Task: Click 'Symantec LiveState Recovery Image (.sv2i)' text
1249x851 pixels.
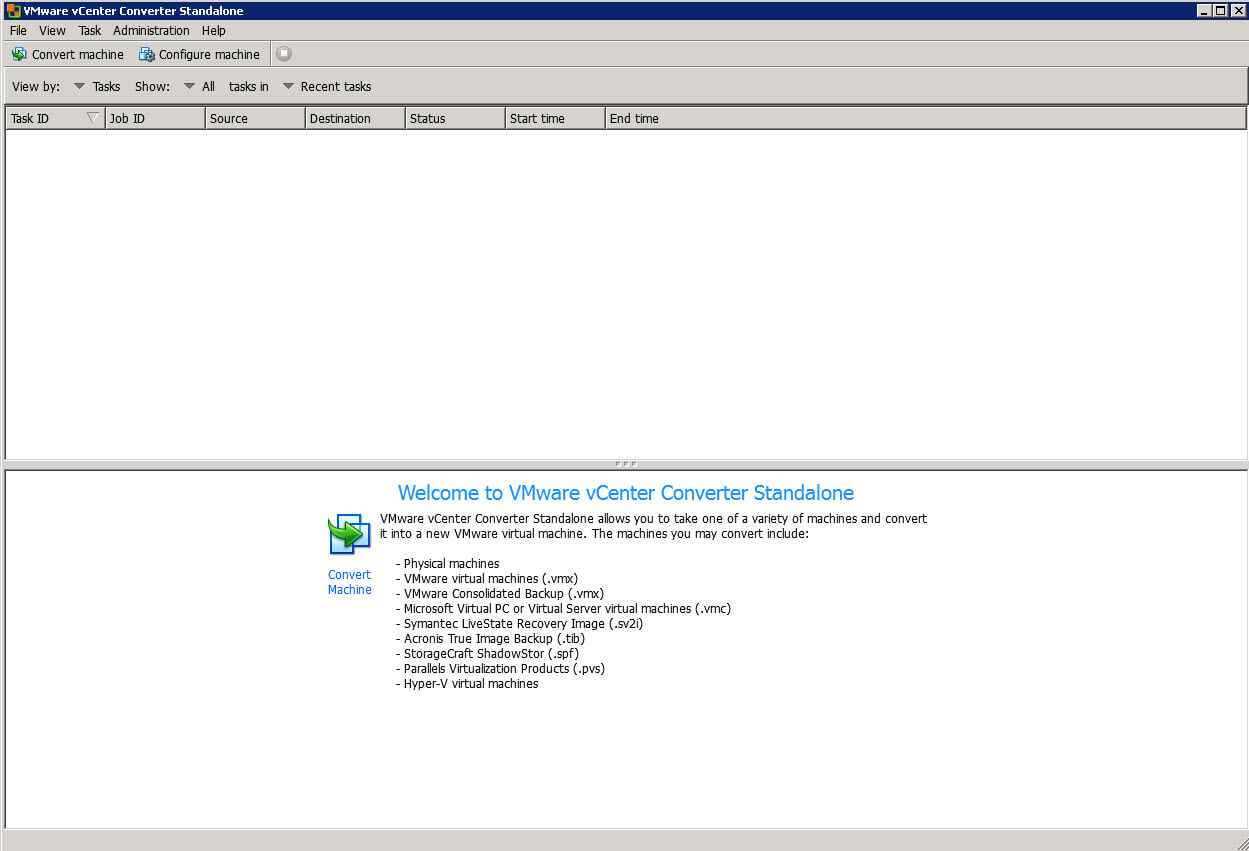Action: click(x=523, y=623)
